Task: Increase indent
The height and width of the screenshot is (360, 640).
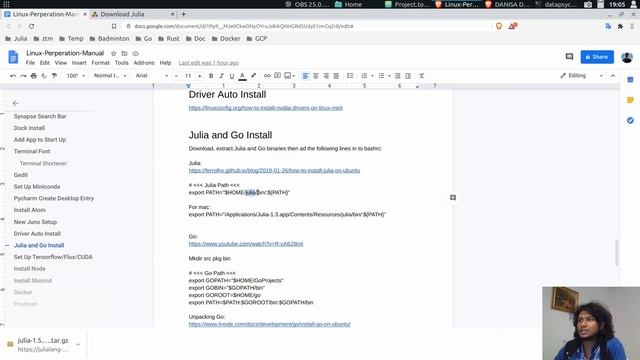Action: coord(408,76)
